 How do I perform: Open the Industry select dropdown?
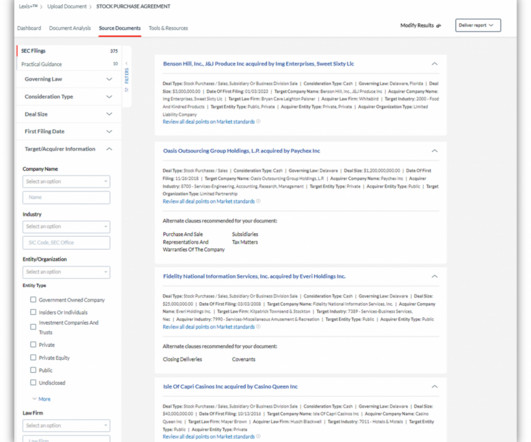pyautogui.click(x=66, y=227)
